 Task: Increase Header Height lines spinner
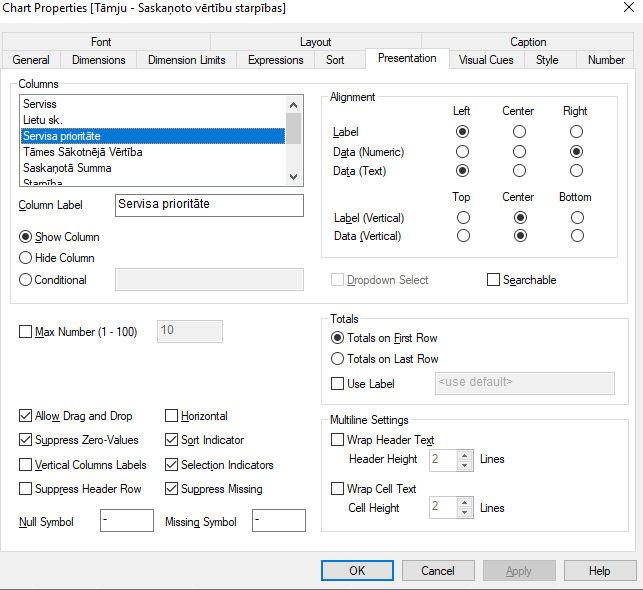click(464, 455)
